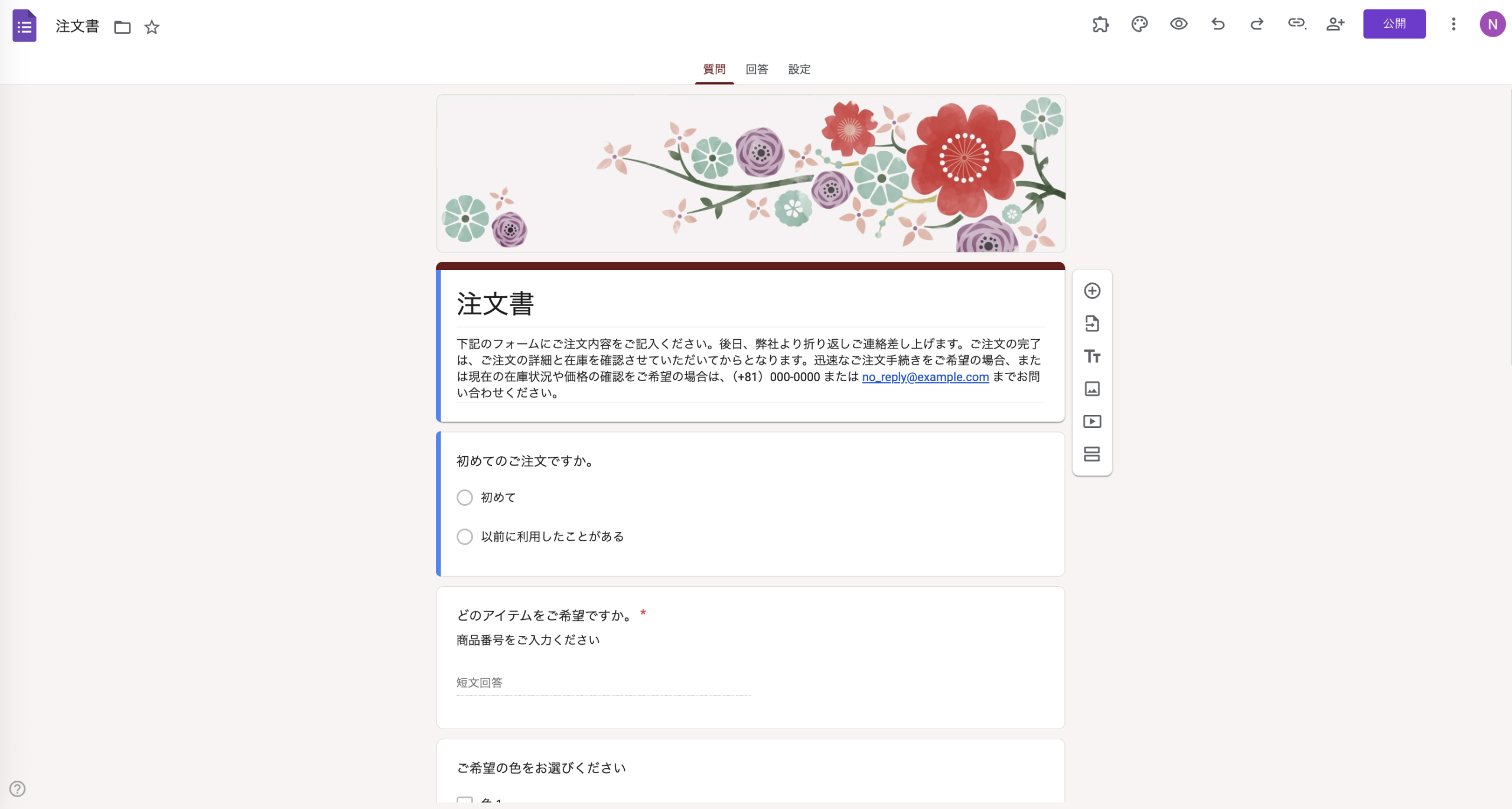
Task: Add a YouTube video with the video icon
Action: point(1092,421)
